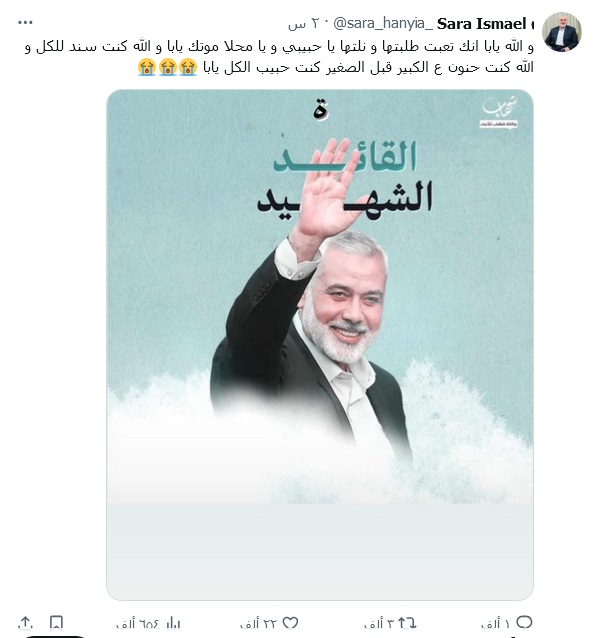Retweet using the repost arrows icon
The height and width of the screenshot is (638, 598).
pyautogui.click(x=407, y=623)
